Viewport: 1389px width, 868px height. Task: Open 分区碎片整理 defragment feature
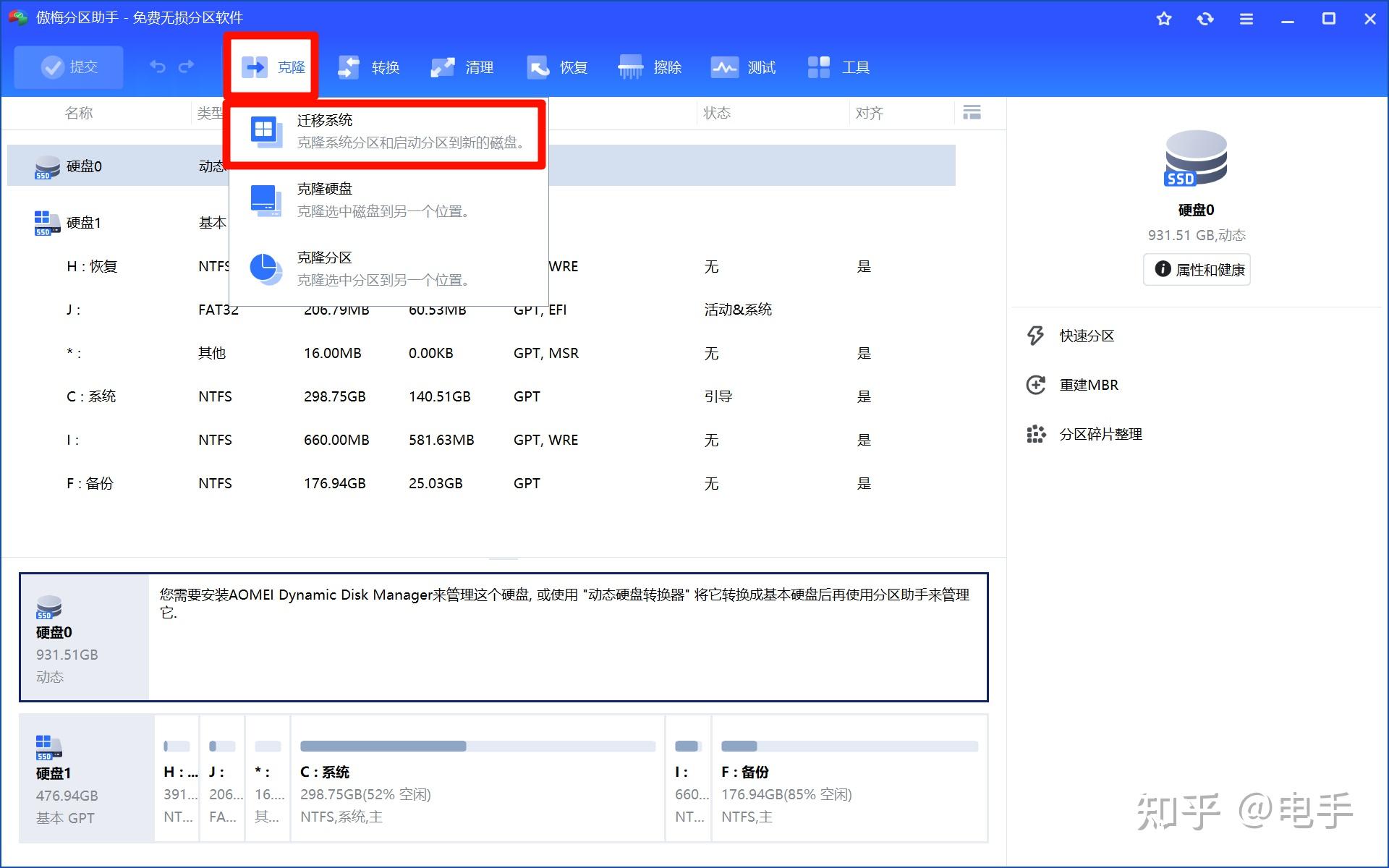(x=1100, y=434)
